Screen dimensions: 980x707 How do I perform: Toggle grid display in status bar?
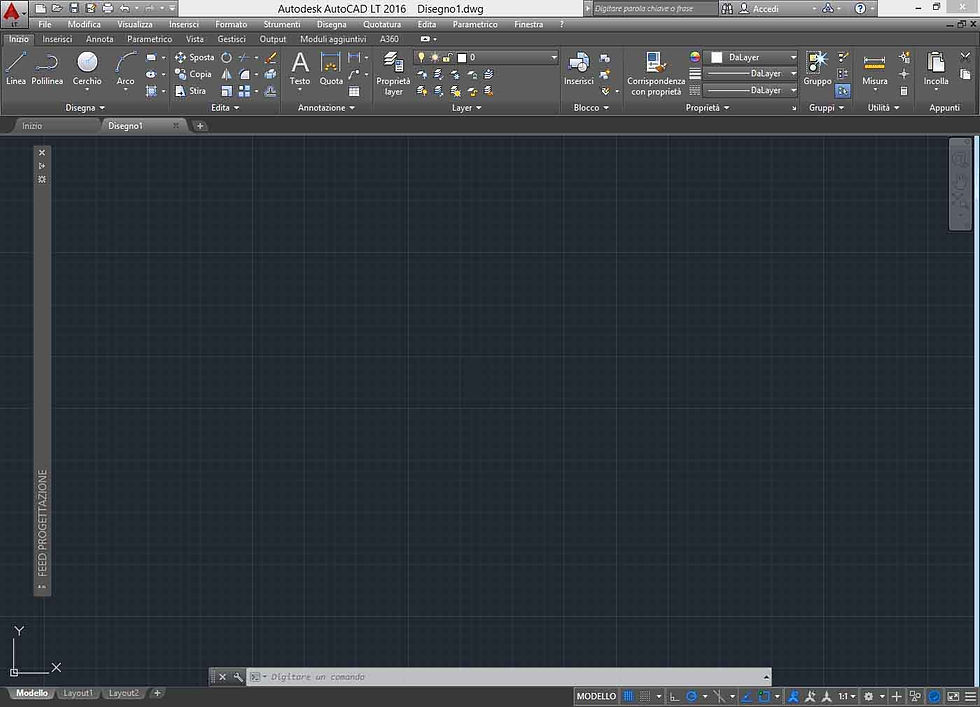click(x=629, y=696)
